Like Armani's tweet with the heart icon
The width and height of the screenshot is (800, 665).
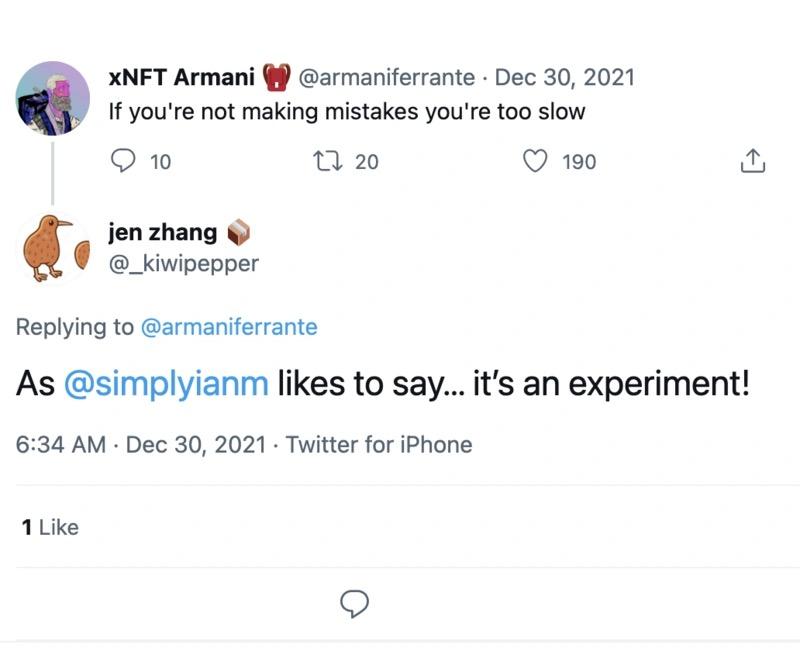[x=538, y=160]
